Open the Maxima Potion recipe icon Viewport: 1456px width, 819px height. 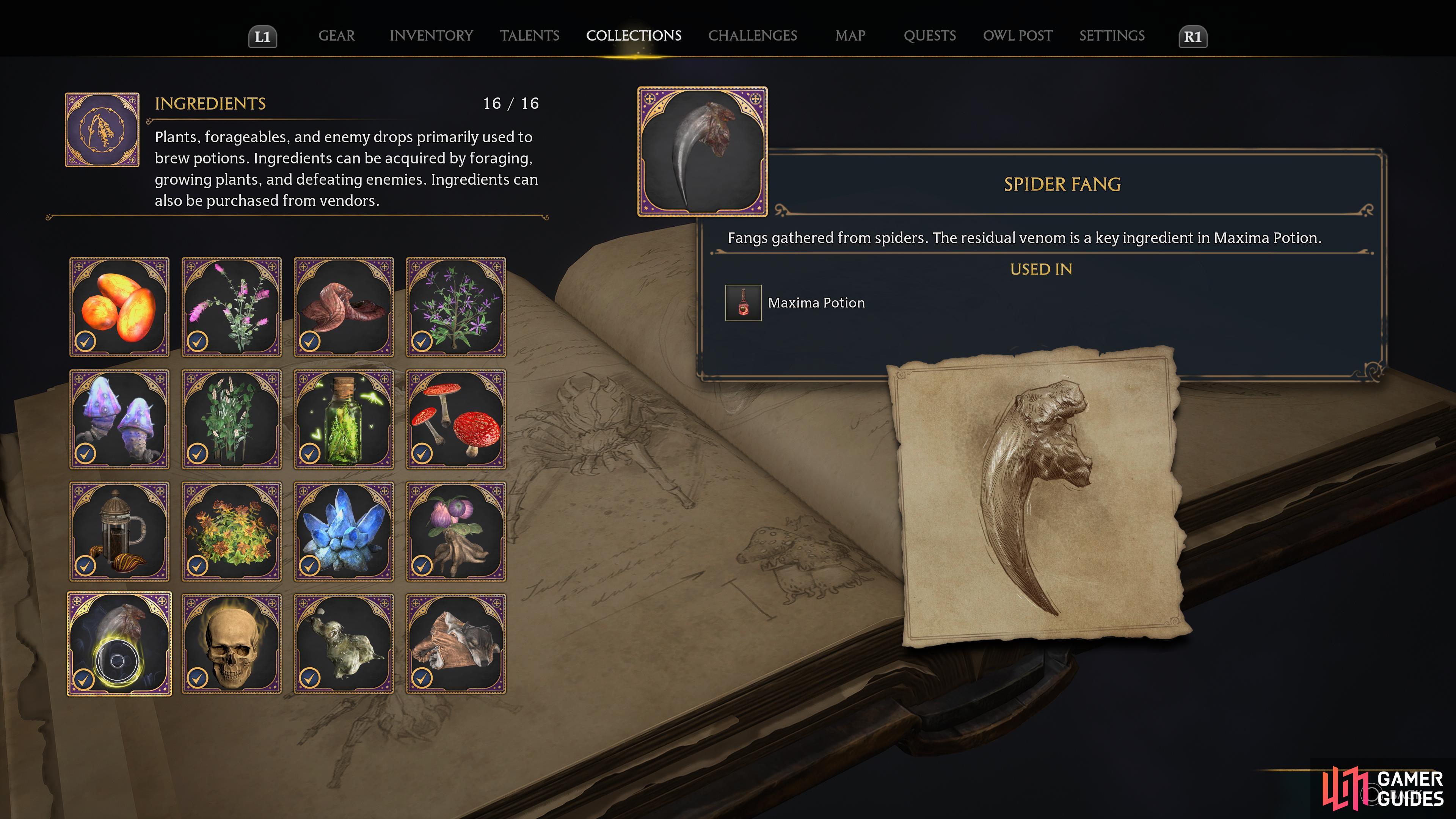point(743,303)
